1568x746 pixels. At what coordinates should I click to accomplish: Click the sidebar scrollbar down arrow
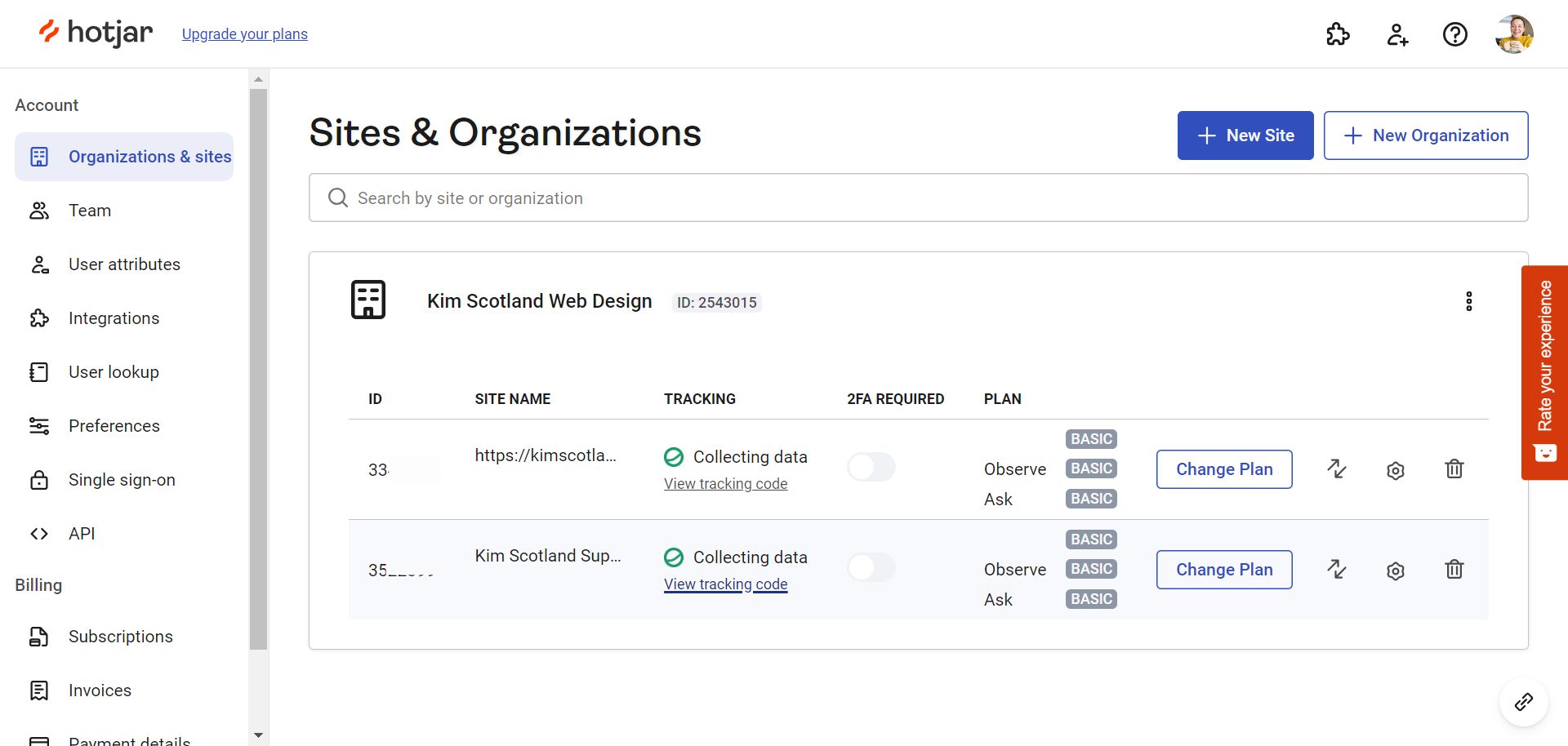coord(259,735)
